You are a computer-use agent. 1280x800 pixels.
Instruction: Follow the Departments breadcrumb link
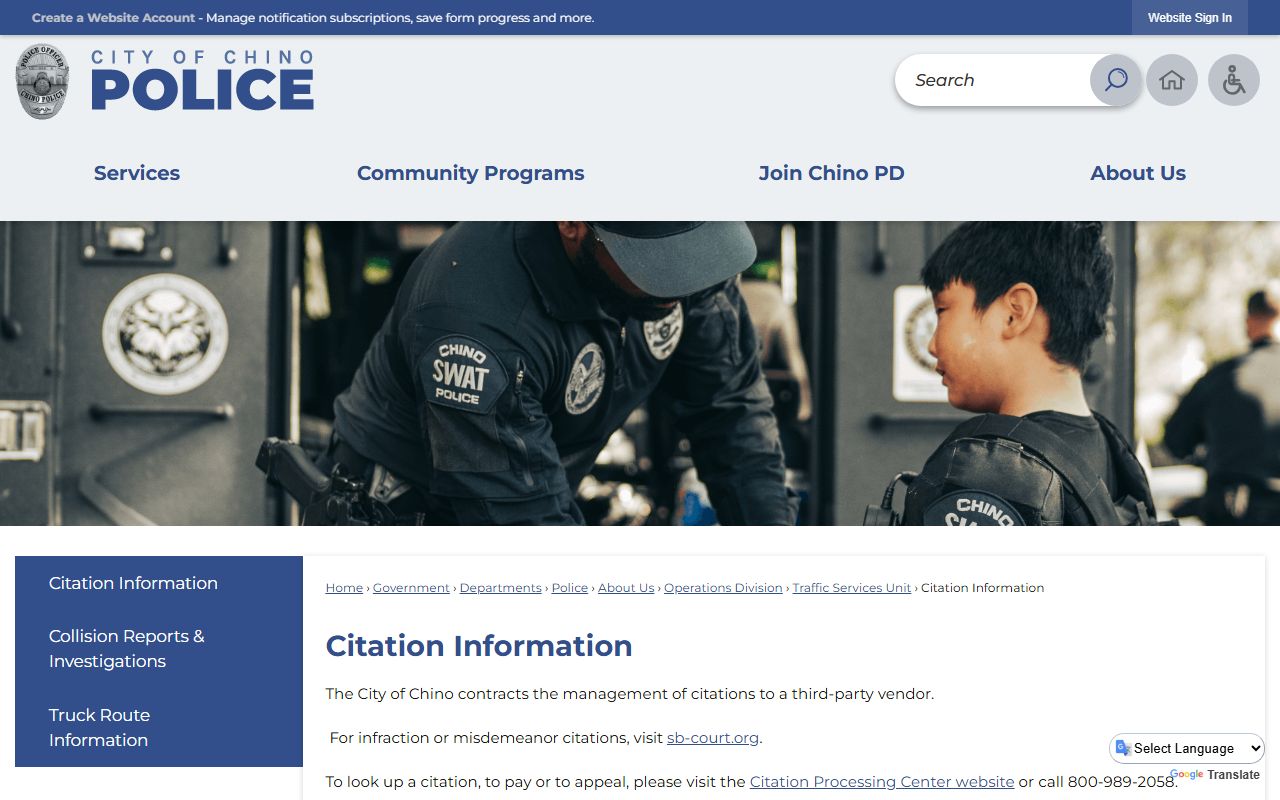pyautogui.click(x=500, y=588)
